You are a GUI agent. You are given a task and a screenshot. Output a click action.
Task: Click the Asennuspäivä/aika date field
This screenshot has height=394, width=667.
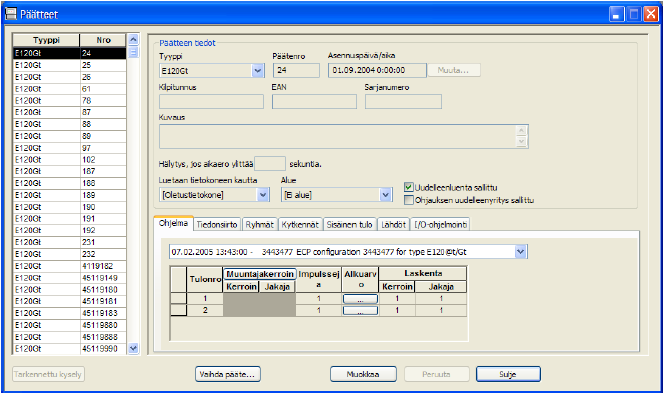coord(377,71)
